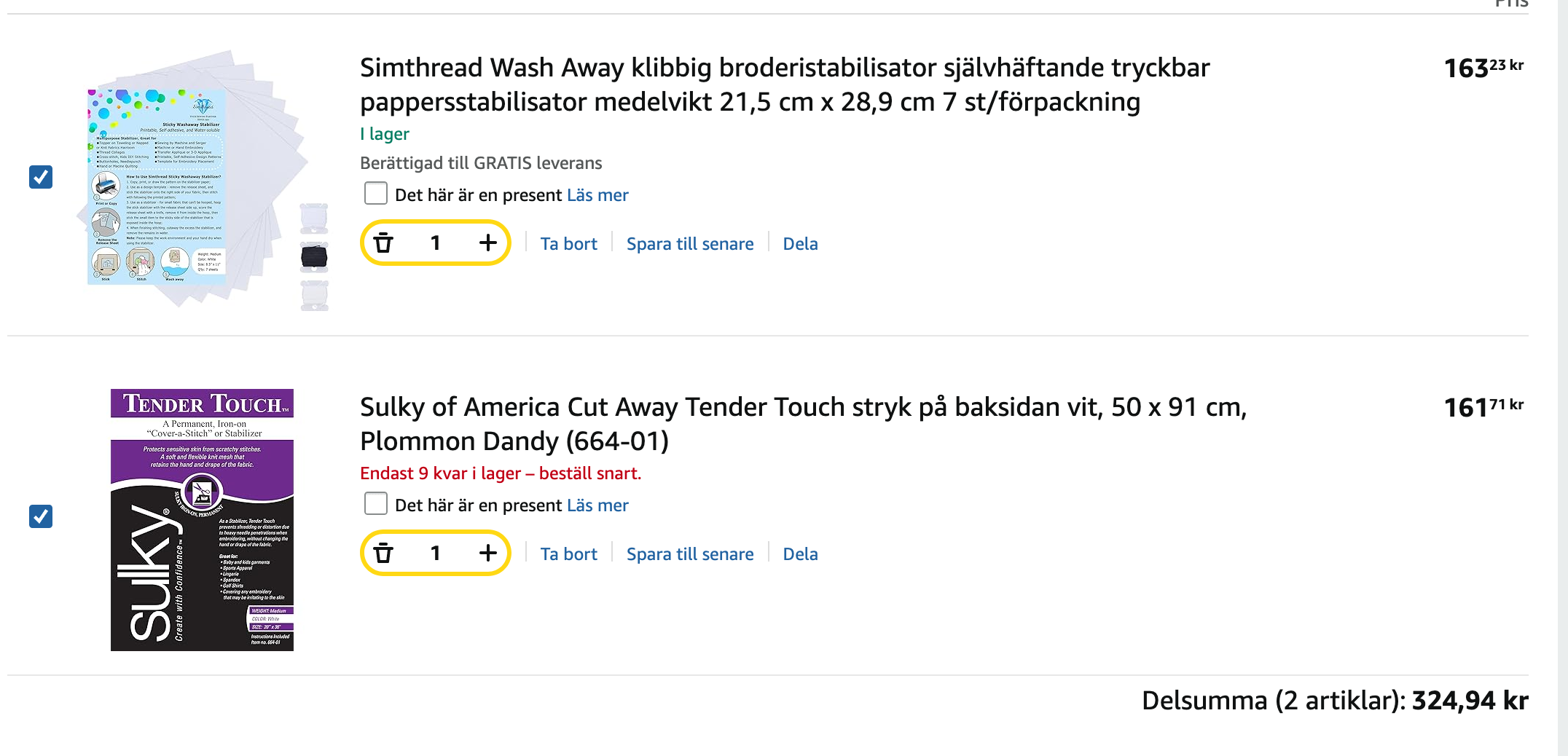Open Simthread Wash Away product title
Image resolution: width=1568 pixels, height=756 pixels.
[784, 84]
